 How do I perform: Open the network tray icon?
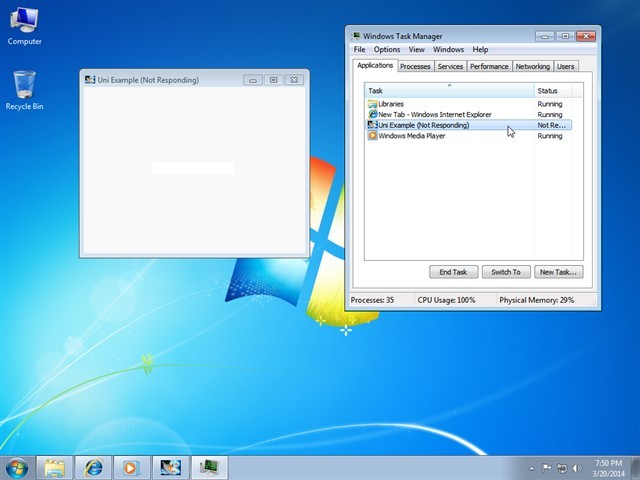click(x=562, y=468)
